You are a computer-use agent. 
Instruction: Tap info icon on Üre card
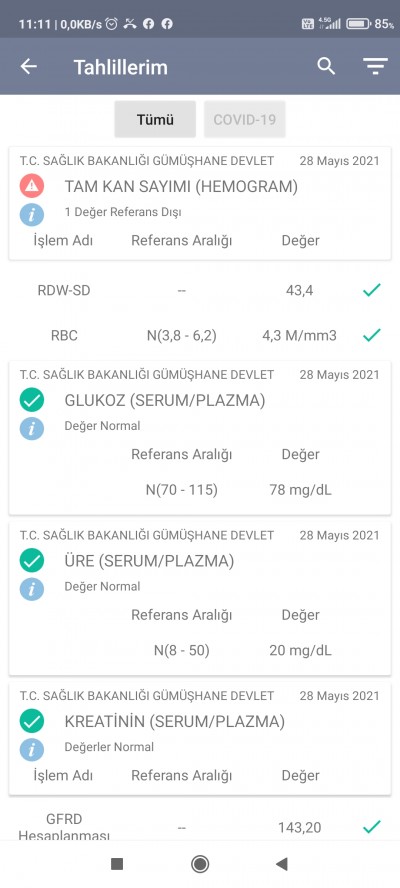32,590
